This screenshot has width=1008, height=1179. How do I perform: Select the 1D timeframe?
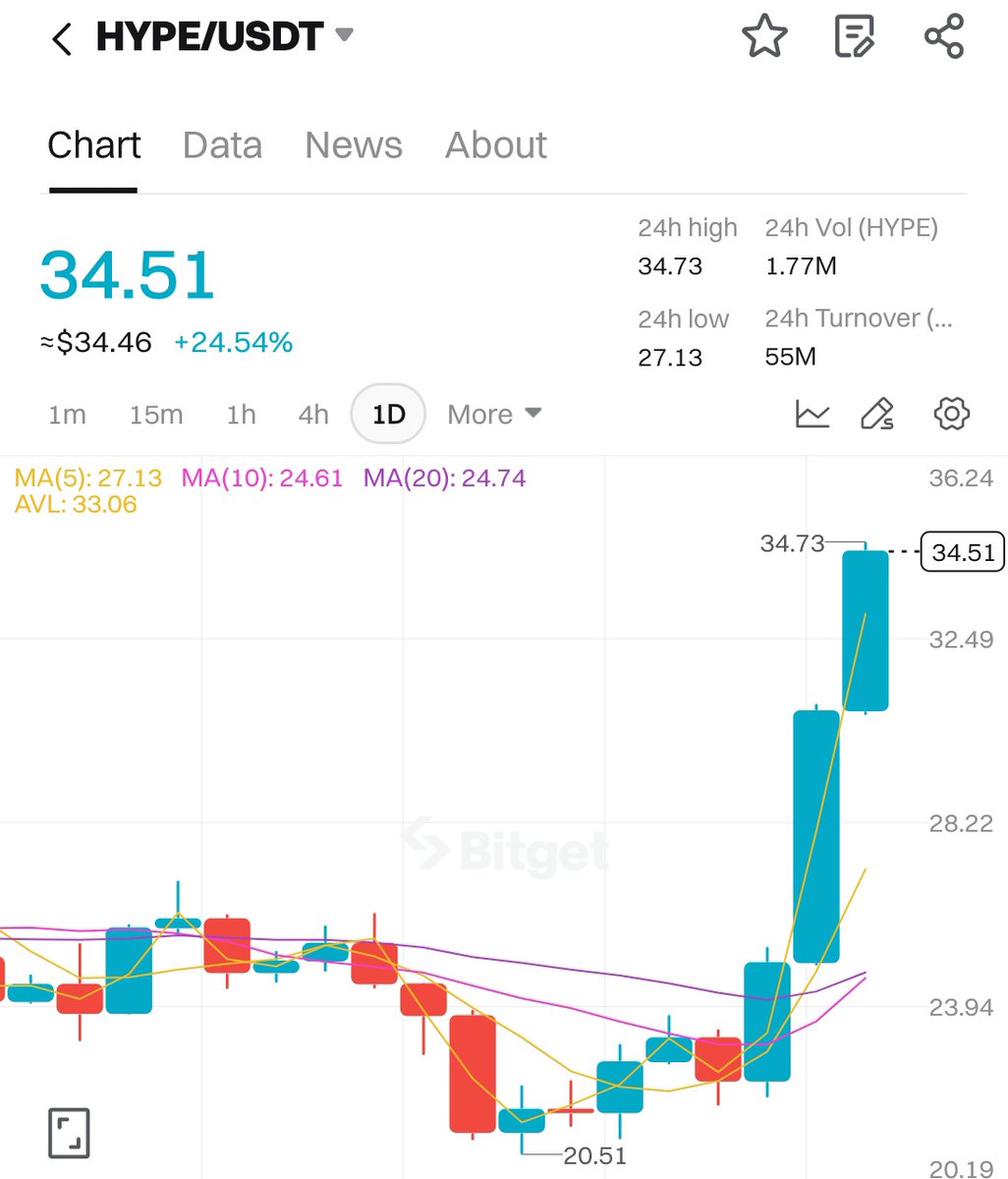pos(388,415)
